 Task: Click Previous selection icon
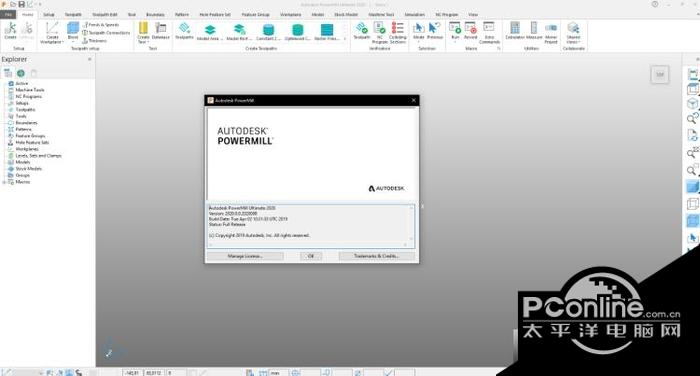[435, 30]
